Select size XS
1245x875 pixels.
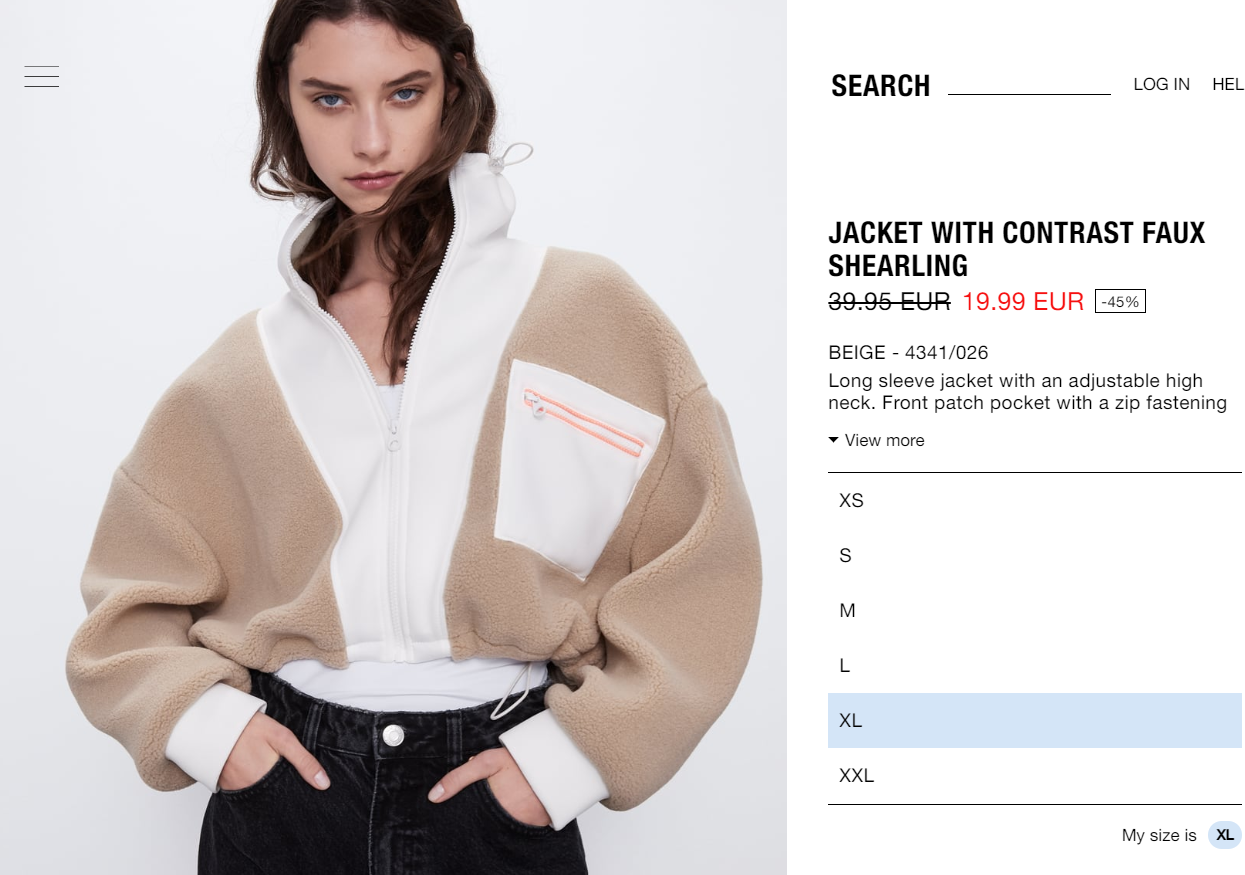click(1035, 501)
